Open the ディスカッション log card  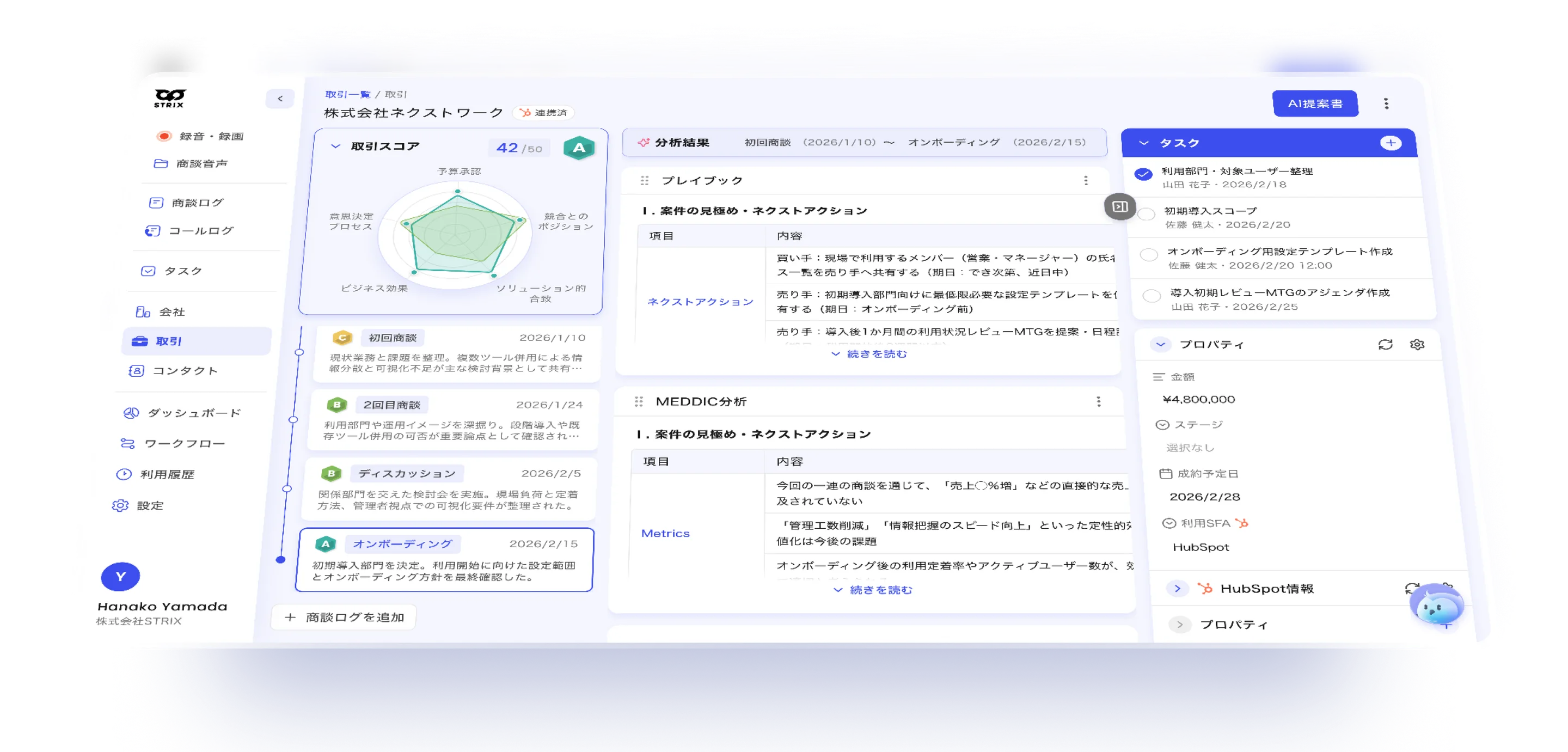[x=449, y=490]
